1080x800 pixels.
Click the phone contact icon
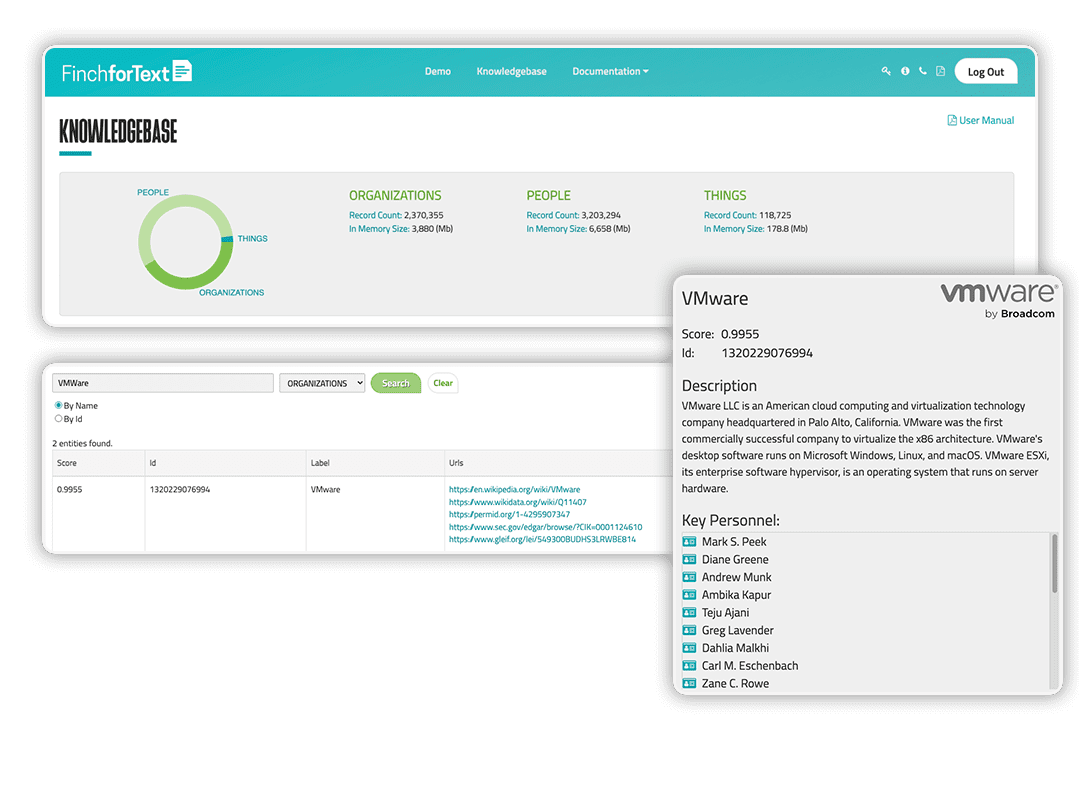click(x=922, y=71)
